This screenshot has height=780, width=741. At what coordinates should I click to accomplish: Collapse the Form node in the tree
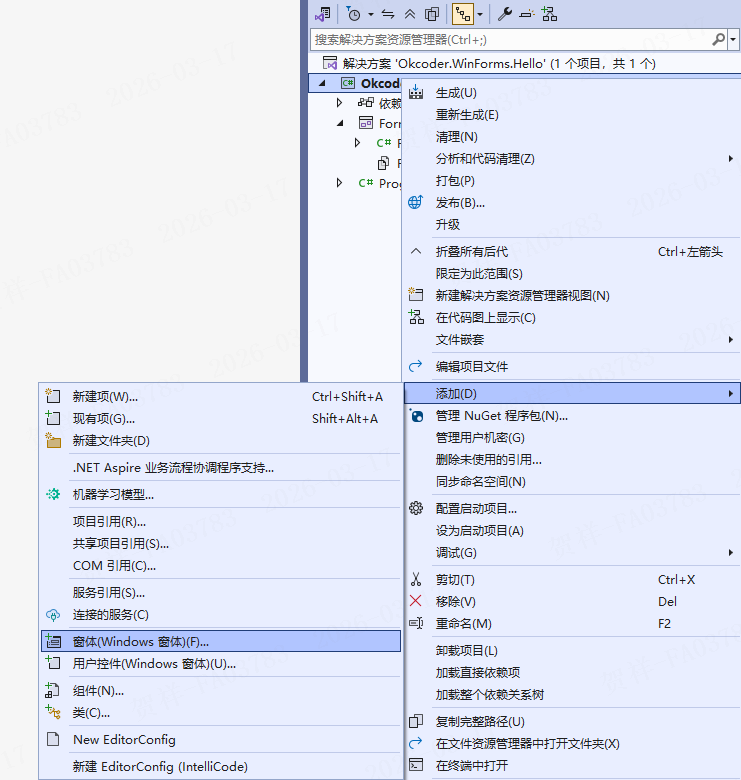click(x=340, y=123)
